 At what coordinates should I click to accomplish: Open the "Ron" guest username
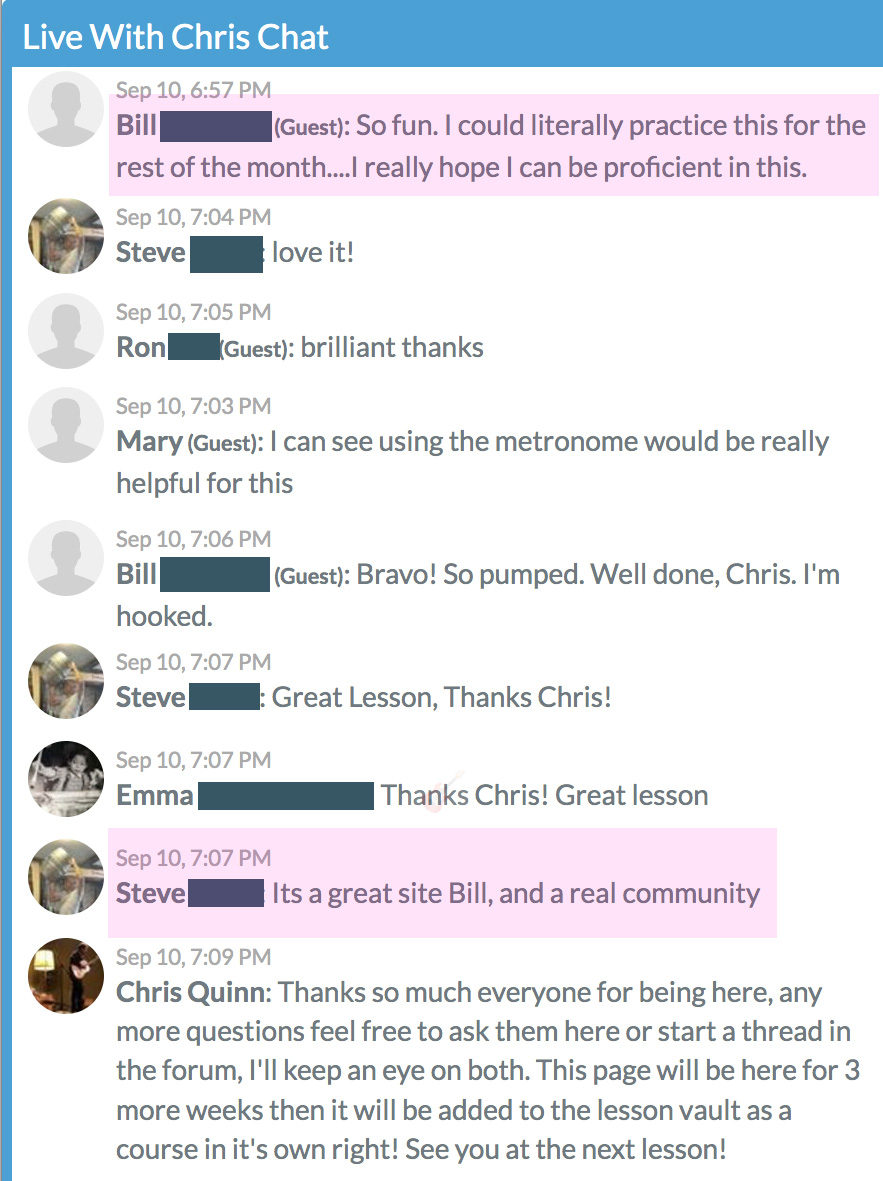(x=140, y=348)
